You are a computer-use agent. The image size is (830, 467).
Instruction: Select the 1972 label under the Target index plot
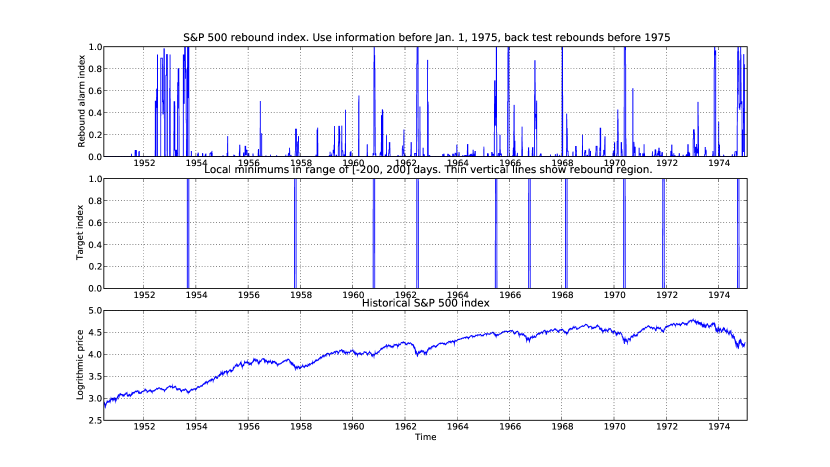[x=666, y=295]
